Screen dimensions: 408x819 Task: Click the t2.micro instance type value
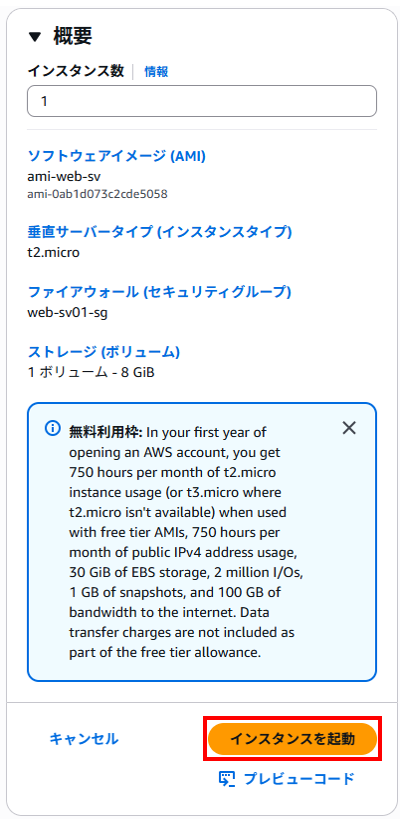tap(53, 253)
